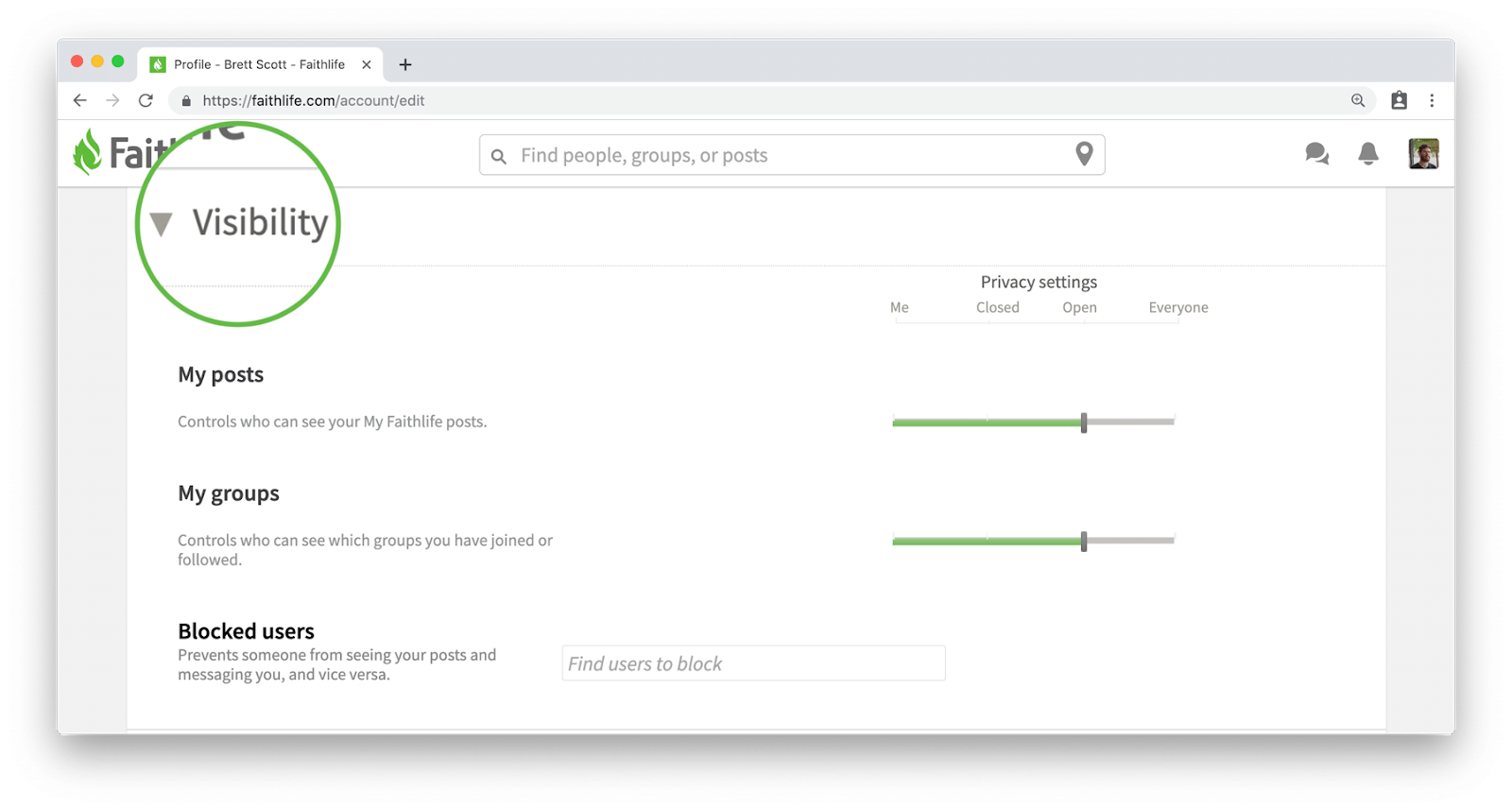
Task: Click the My posts privacy slider handle
Action: pos(1084,422)
